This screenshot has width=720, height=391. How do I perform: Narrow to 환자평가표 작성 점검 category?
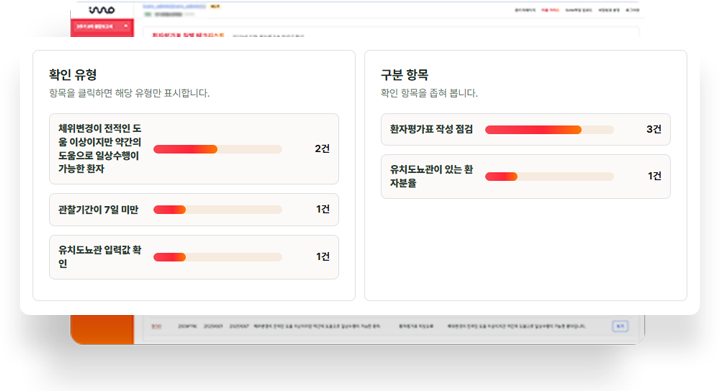tap(525, 129)
